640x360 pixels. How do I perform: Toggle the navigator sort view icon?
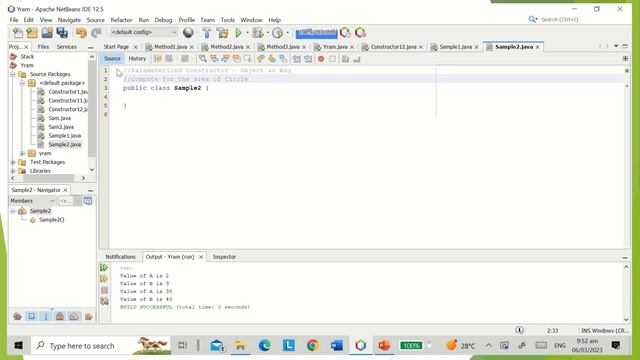(x=88, y=201)
